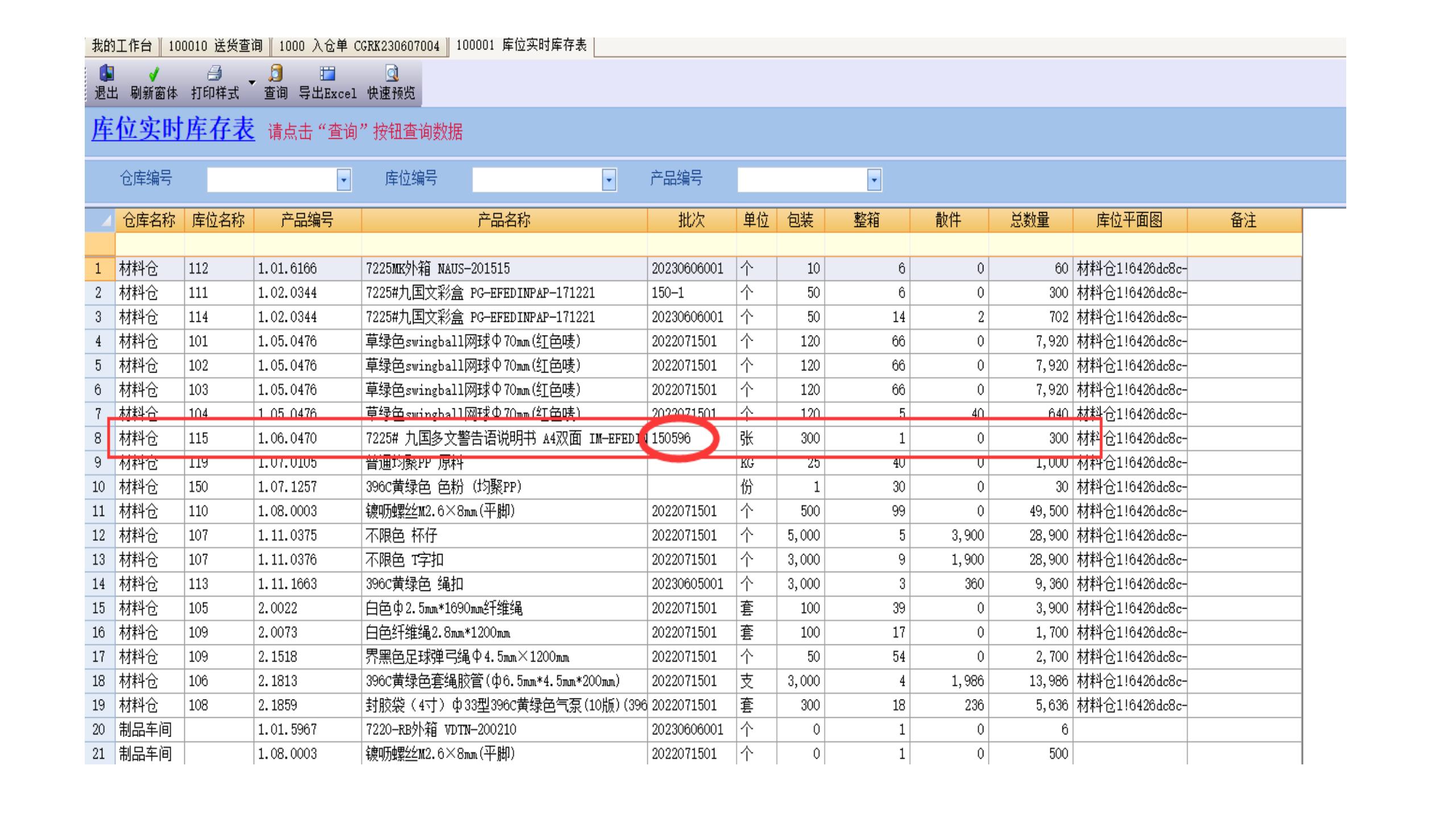
Task: Click the 产品编号 filter input field
Action: coord(803,180)
